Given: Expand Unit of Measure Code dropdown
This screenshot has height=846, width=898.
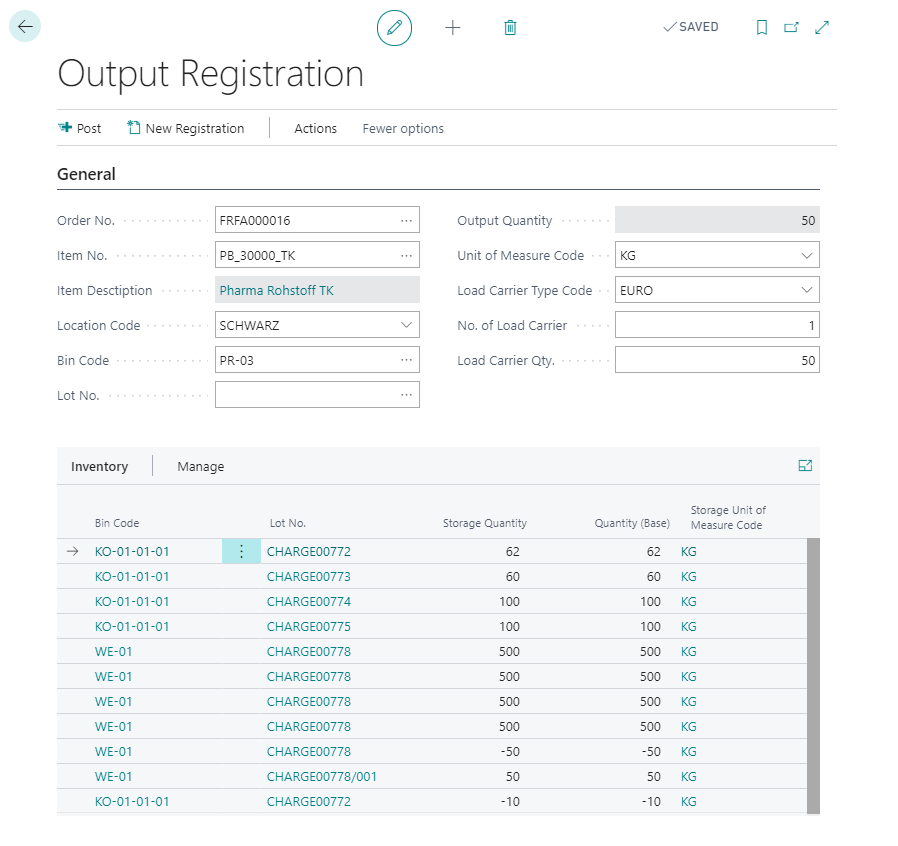Looking at the screenshot, I should 807,255.
